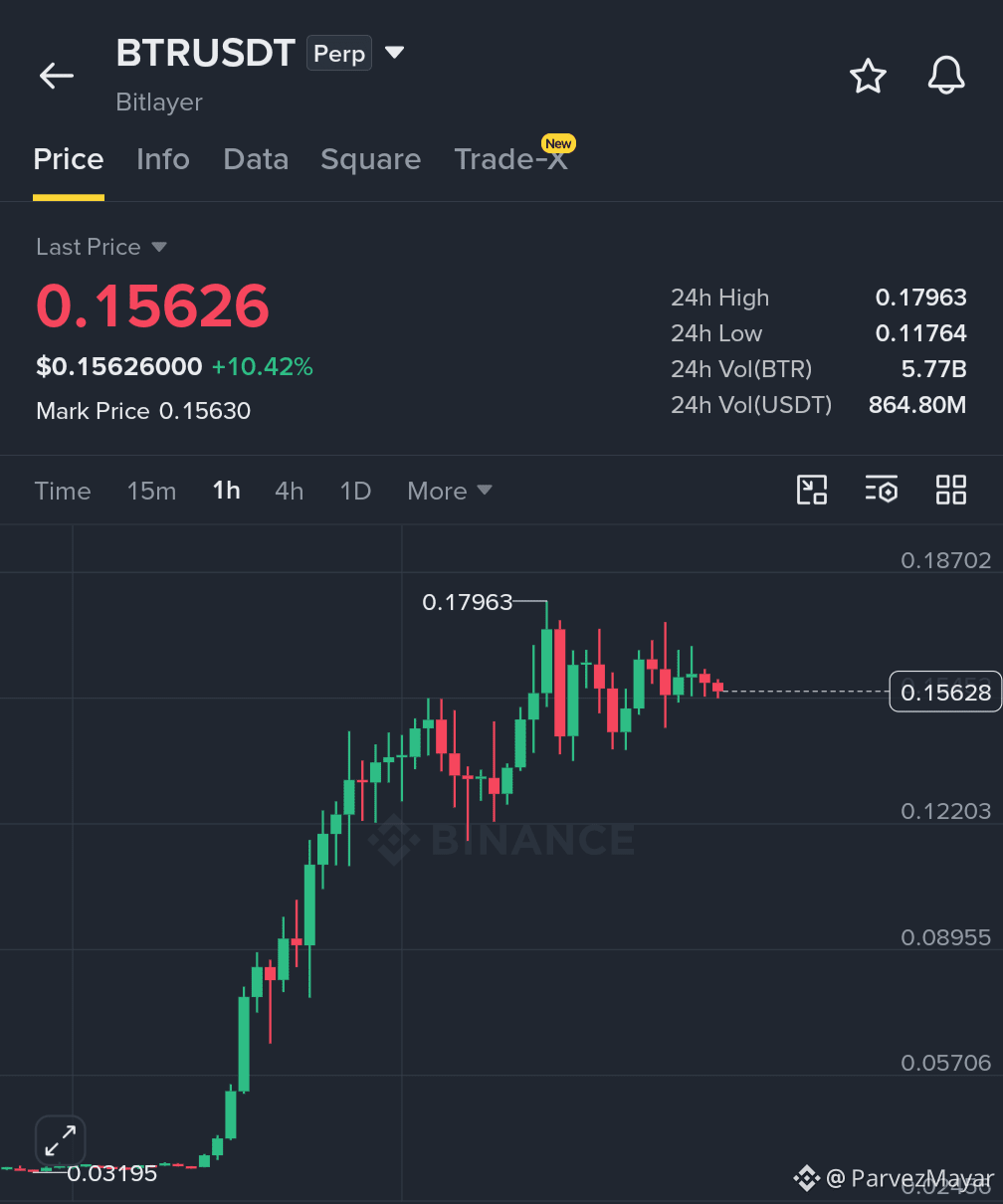Tap the 24h Low value 0.11764

pos(920,333)
